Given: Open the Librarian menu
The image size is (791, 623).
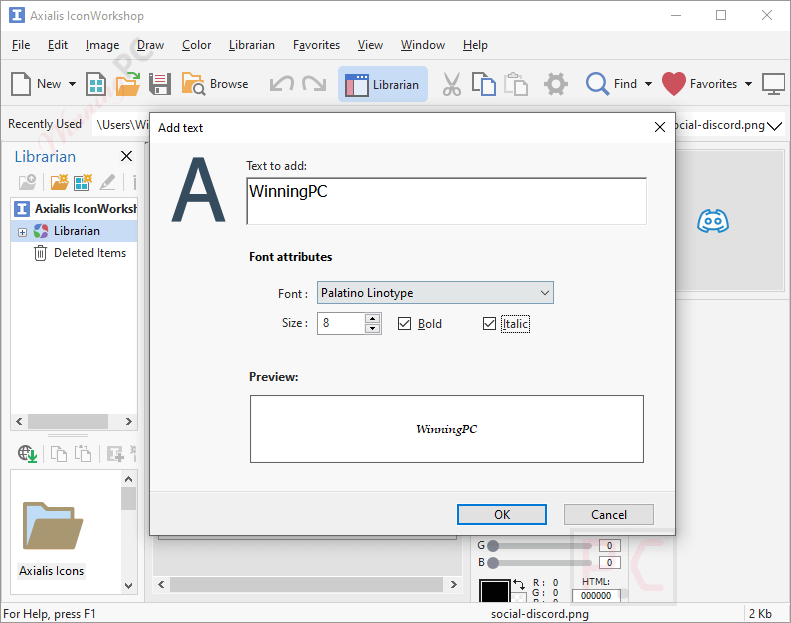Looking at the screenshot, I should [x=252, y=45].
